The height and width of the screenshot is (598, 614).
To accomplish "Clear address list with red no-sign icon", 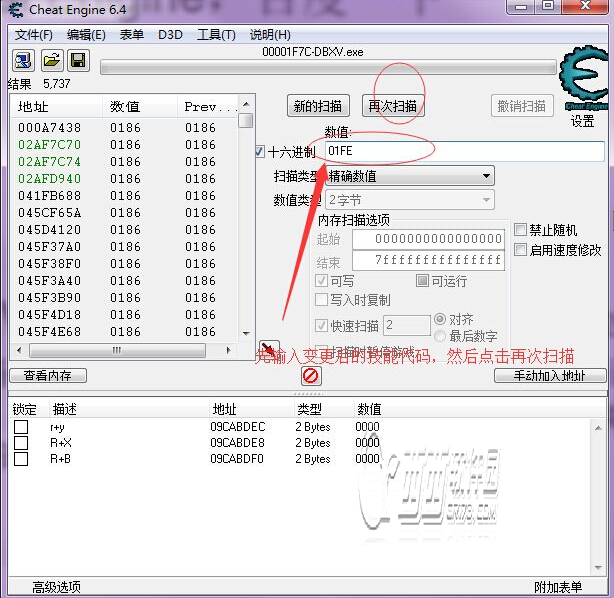I will point(311,376).
